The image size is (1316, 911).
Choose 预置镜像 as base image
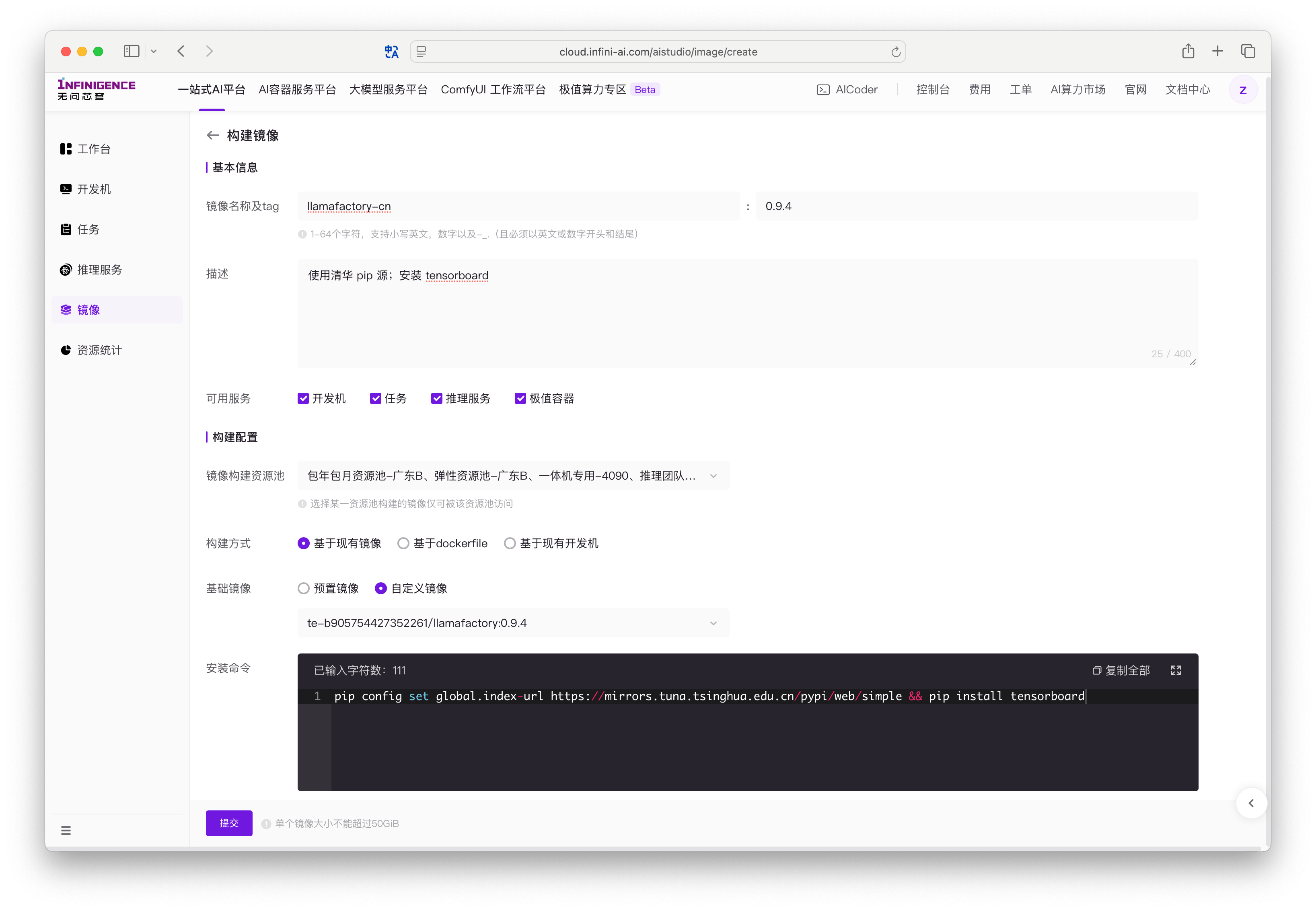pyautogui.click(x=304, y=589)
